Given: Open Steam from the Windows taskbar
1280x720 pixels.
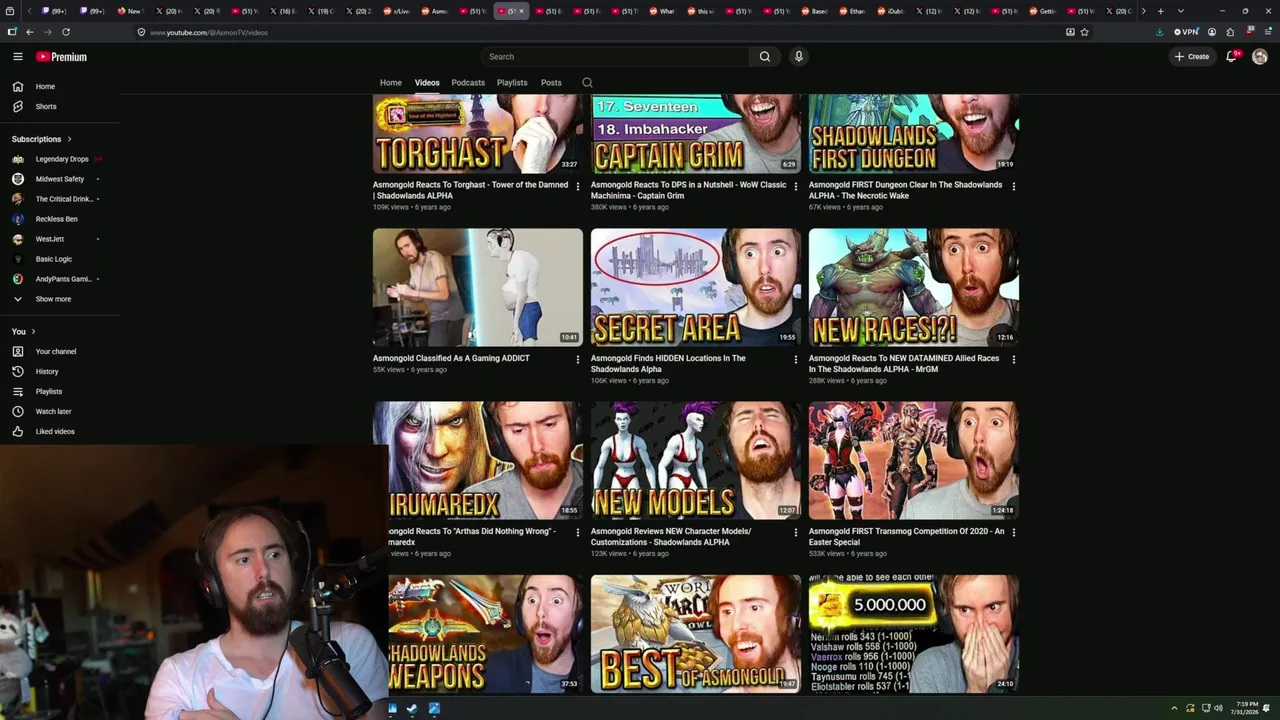Looking at the screenshot, I should coord(412,709).
